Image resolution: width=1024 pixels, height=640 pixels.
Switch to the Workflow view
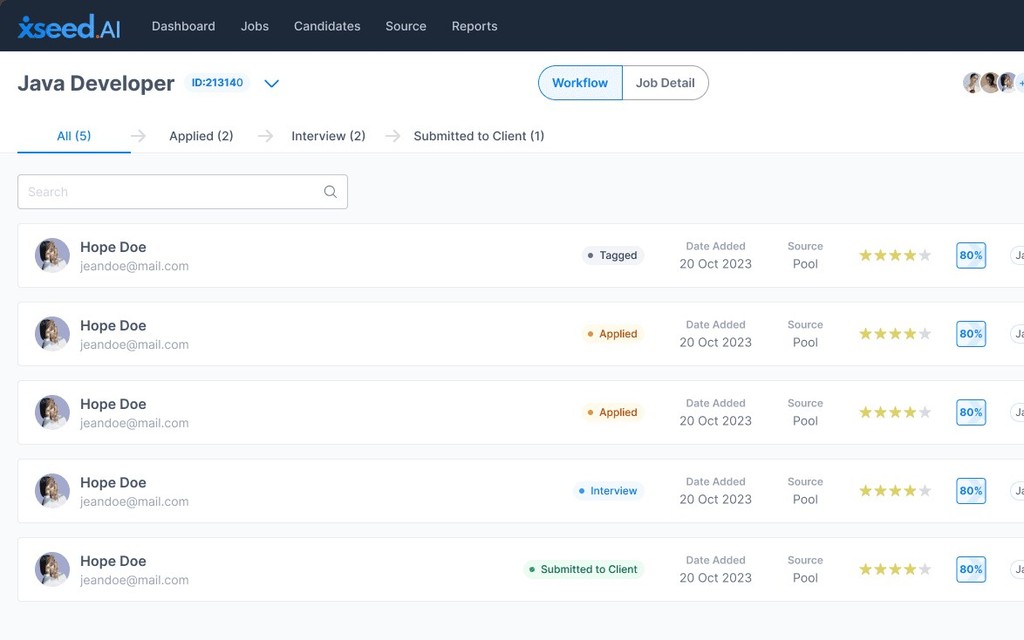pos(580,83)
